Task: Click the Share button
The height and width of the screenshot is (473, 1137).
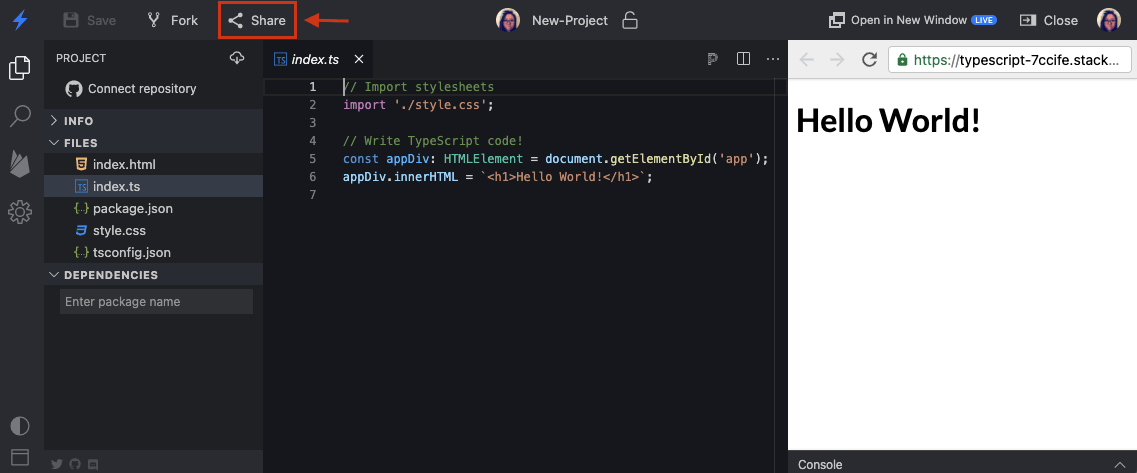Action: [257, 20]
